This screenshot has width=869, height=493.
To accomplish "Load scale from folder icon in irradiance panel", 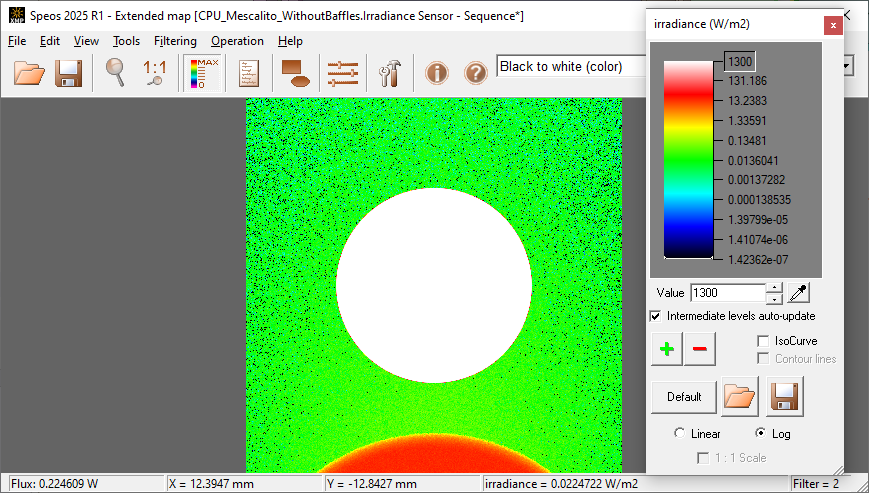I will coord(740,397).
